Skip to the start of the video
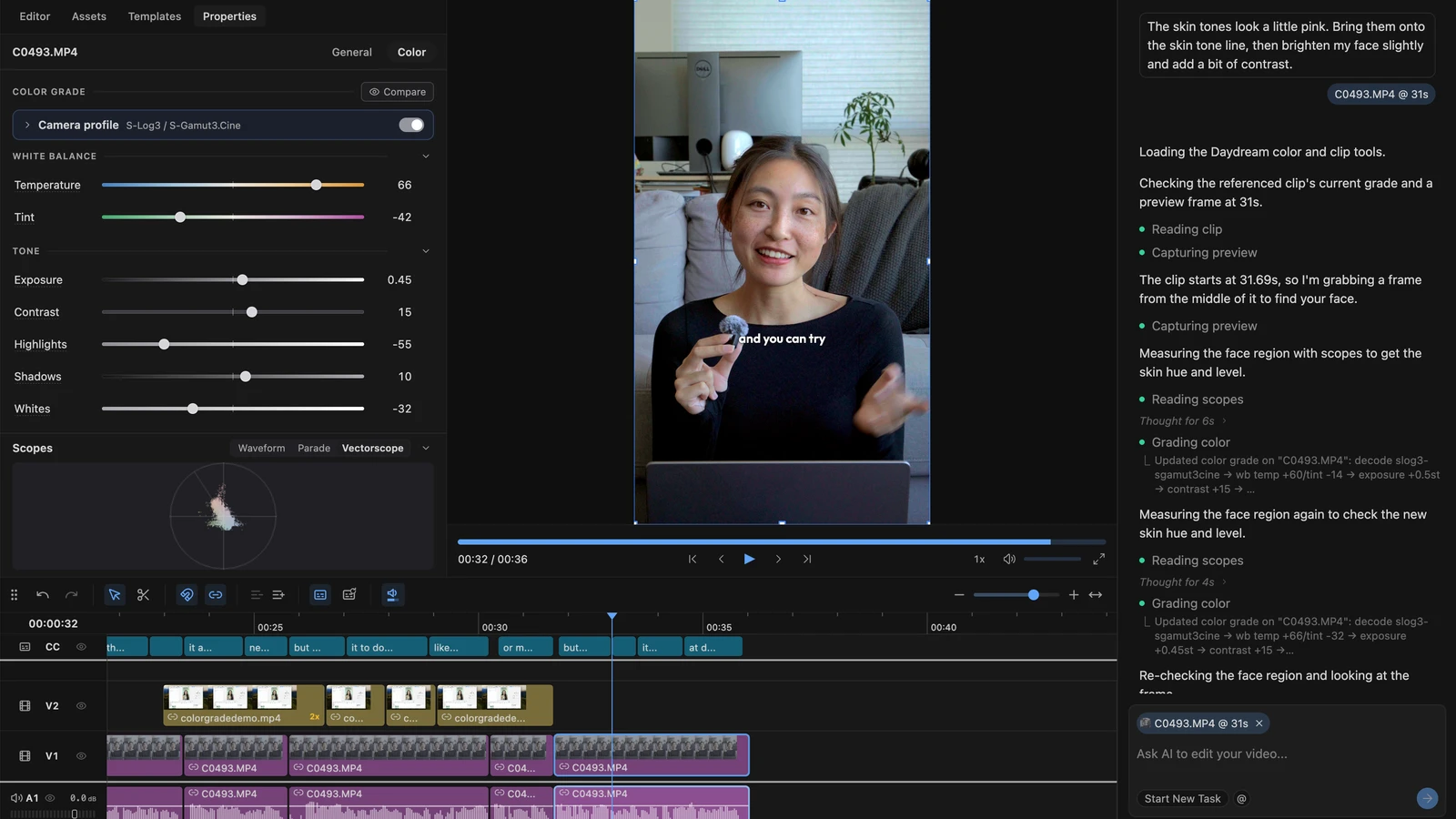1456x819 pixels. coord(693,559)
